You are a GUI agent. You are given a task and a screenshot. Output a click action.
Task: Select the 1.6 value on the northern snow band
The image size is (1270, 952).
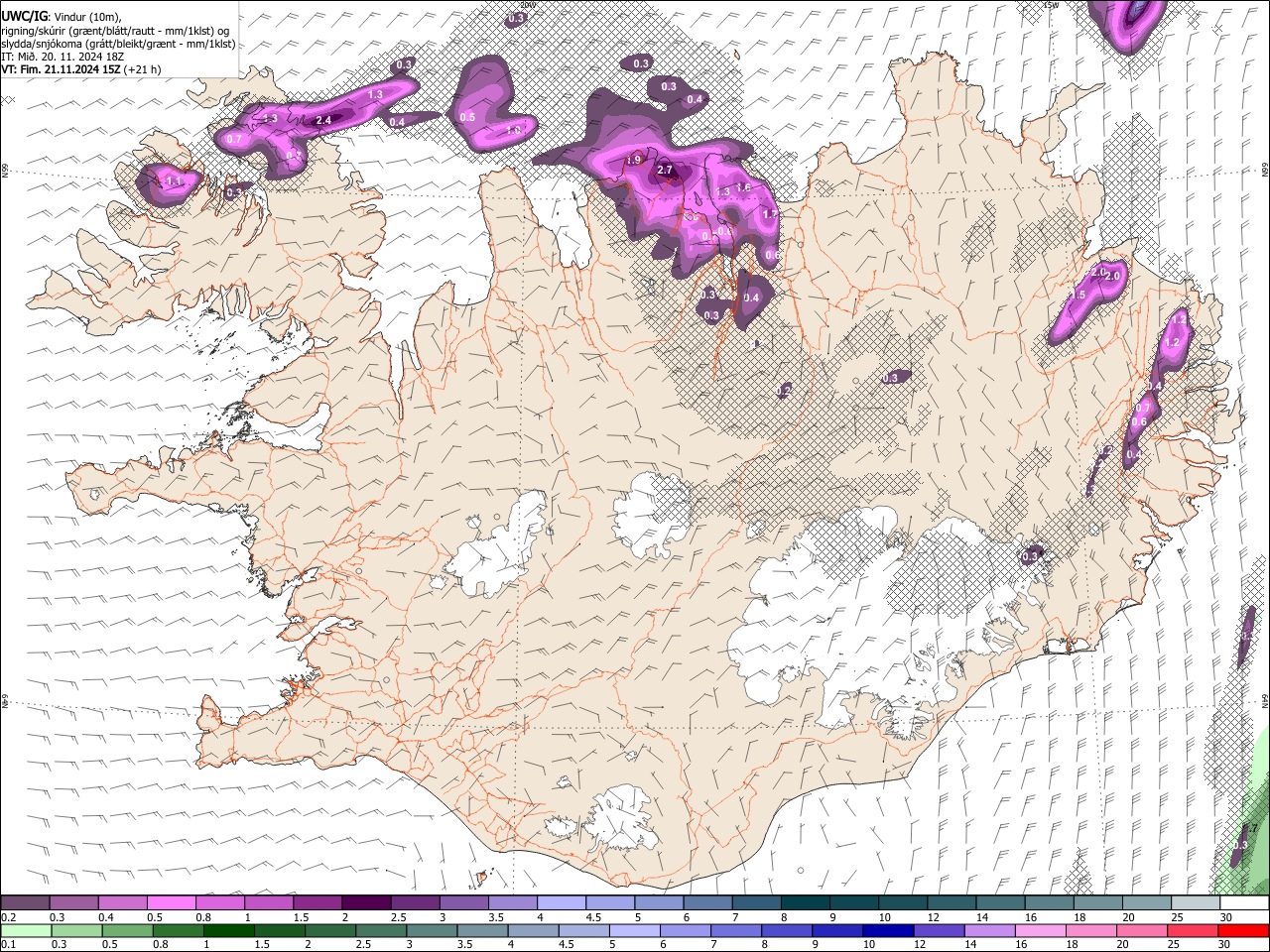(742, 187)
